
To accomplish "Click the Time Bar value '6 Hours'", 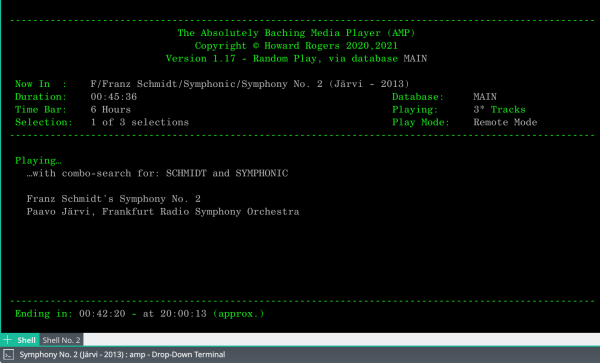I will tap(111, 110).
